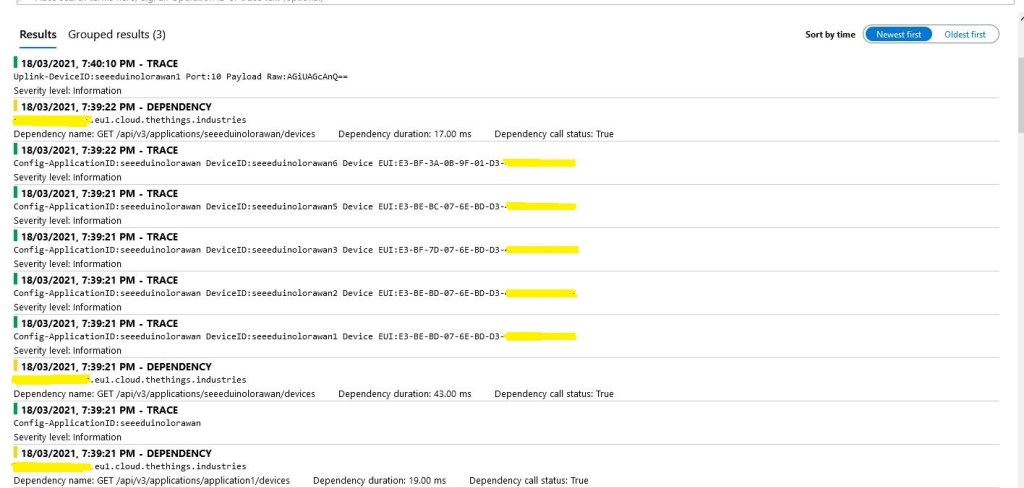Open the dependency with 17.00 ms duration
The height and width of the screenshot is (488, 1024).
pos(418,133)
